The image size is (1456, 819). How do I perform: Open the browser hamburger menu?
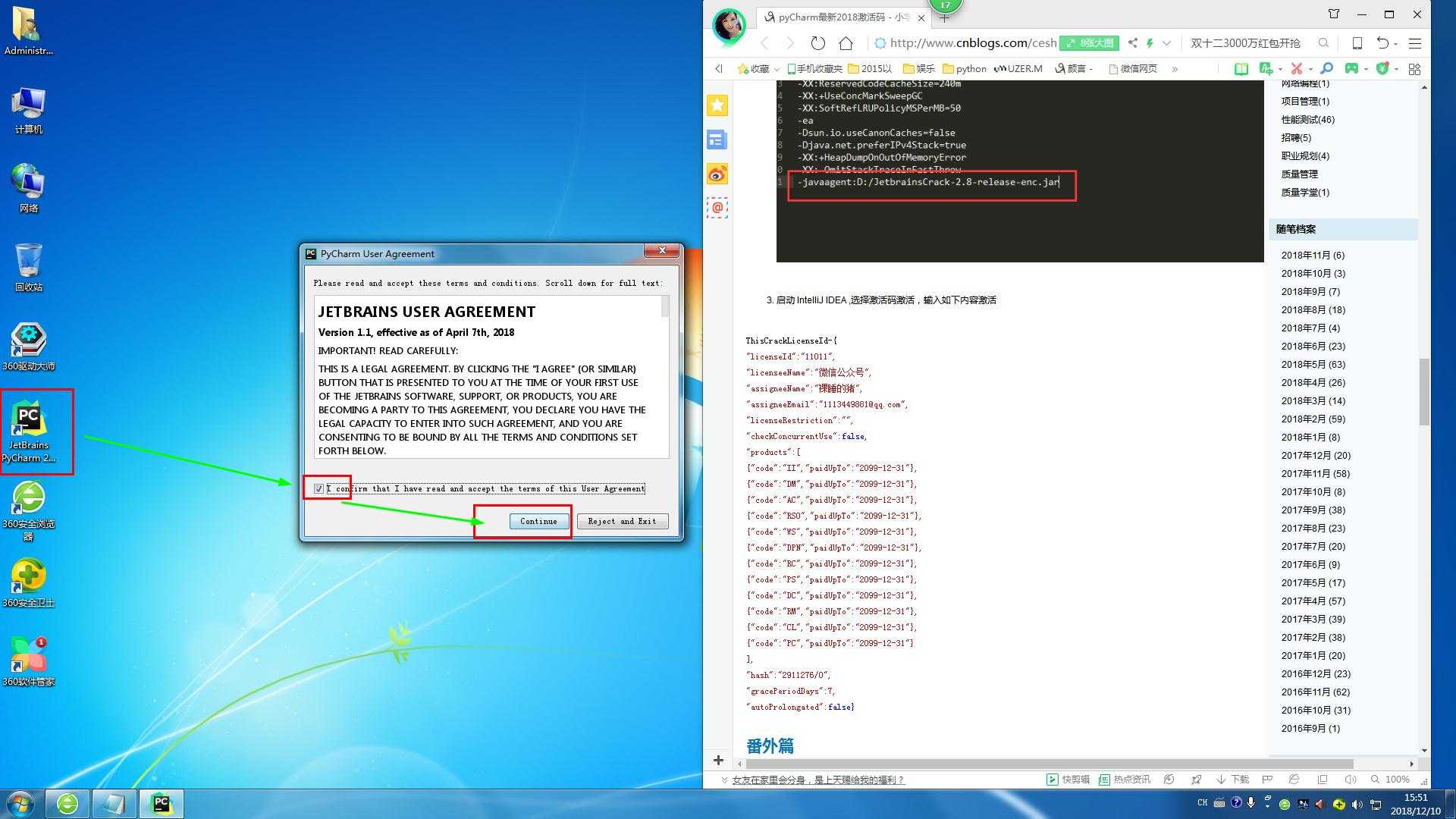tap(1415, 43)
